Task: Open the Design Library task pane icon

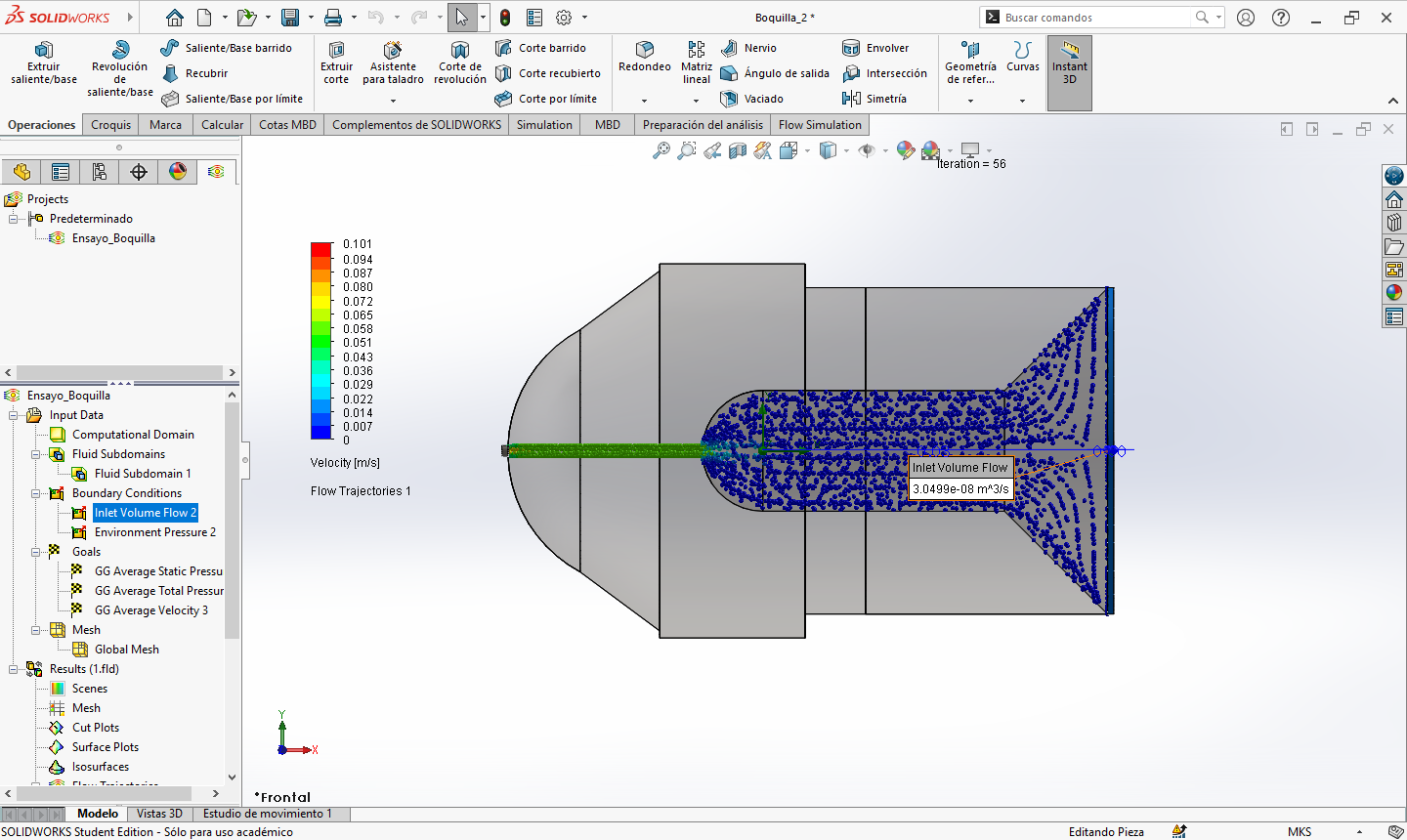Action: coord(1394,223)
